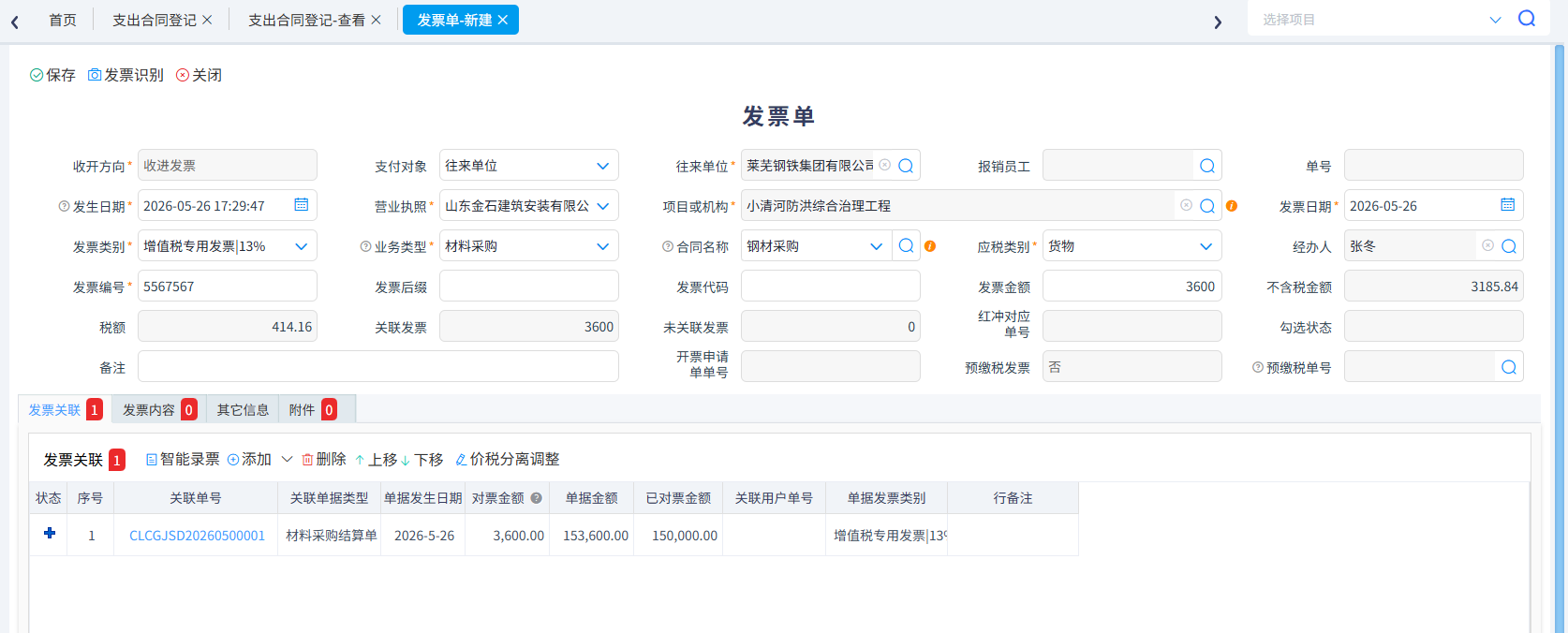Click 智能录票 in the toolbar
Viewport: 1568px width, 633px height.
pyautogui.click(x=183, y=459)
